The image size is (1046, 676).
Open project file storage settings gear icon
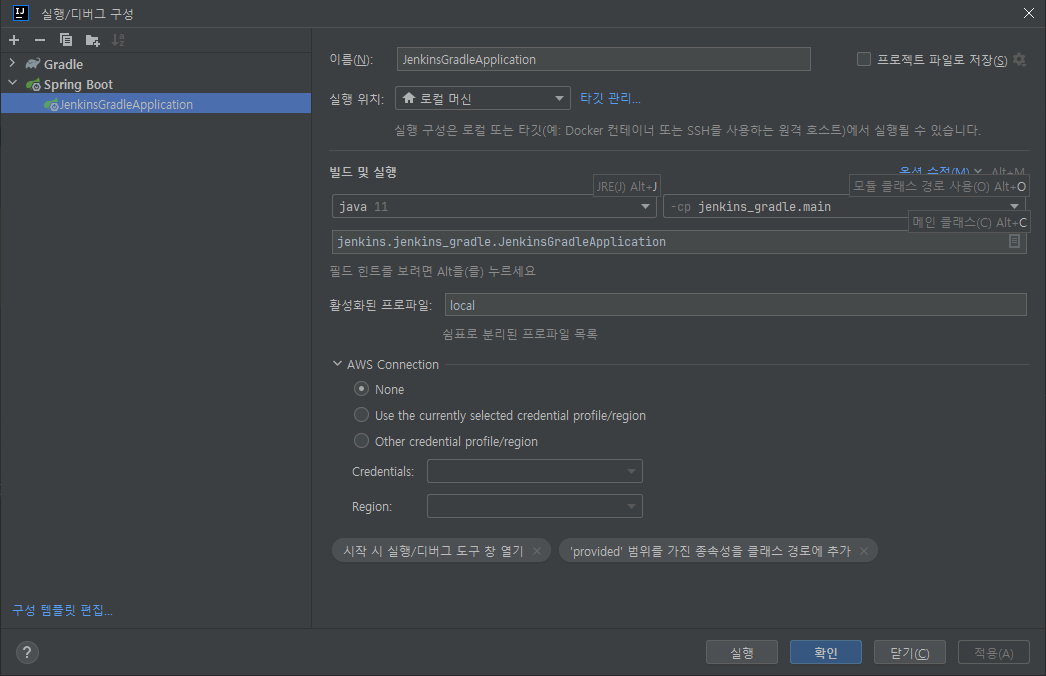(x=1019, y=59)
